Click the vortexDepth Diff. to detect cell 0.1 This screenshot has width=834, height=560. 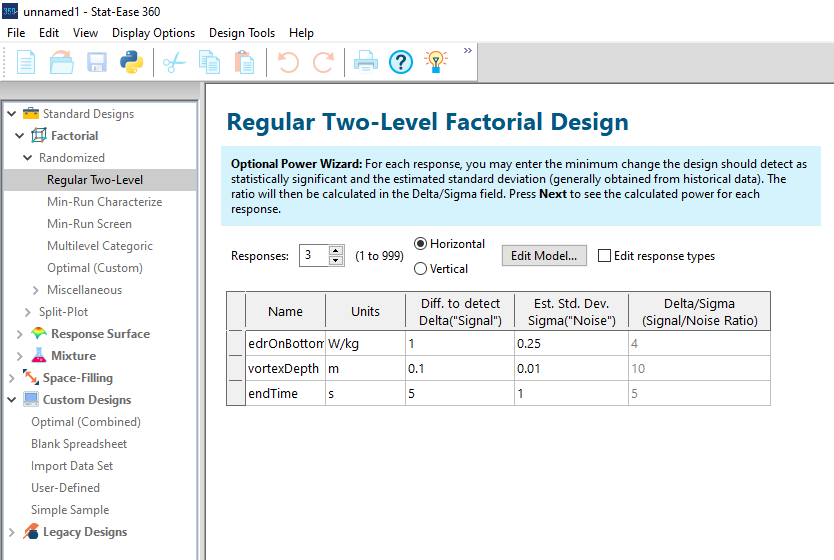pos(460,369)
